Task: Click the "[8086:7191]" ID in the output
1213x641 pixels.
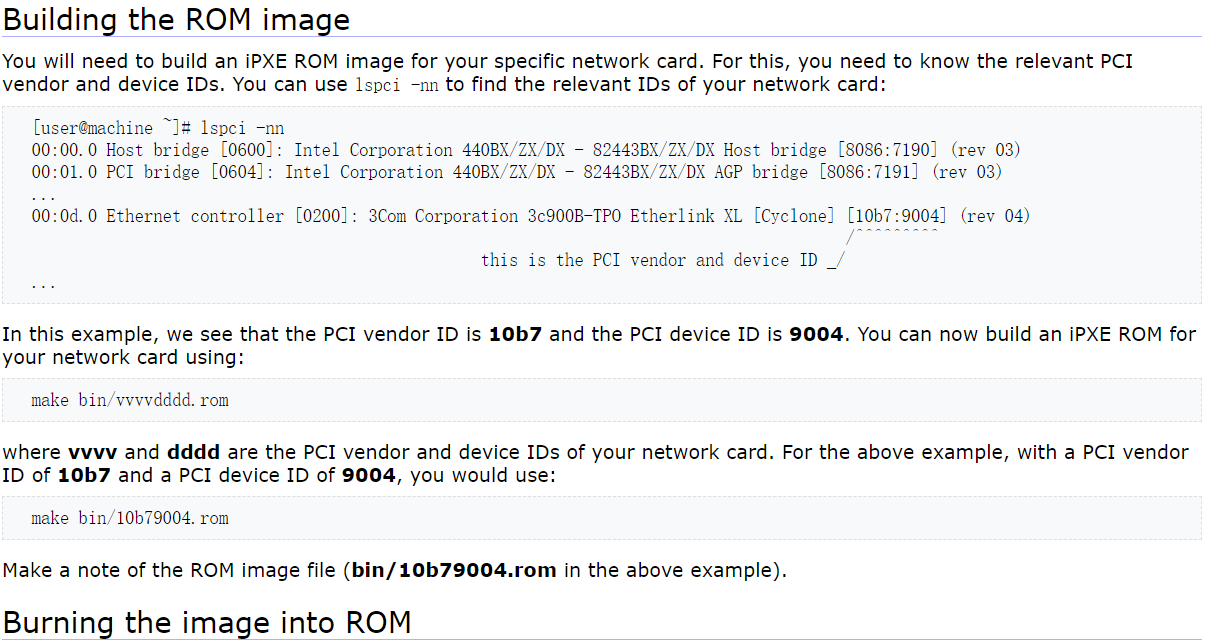Action: point(869,172)
